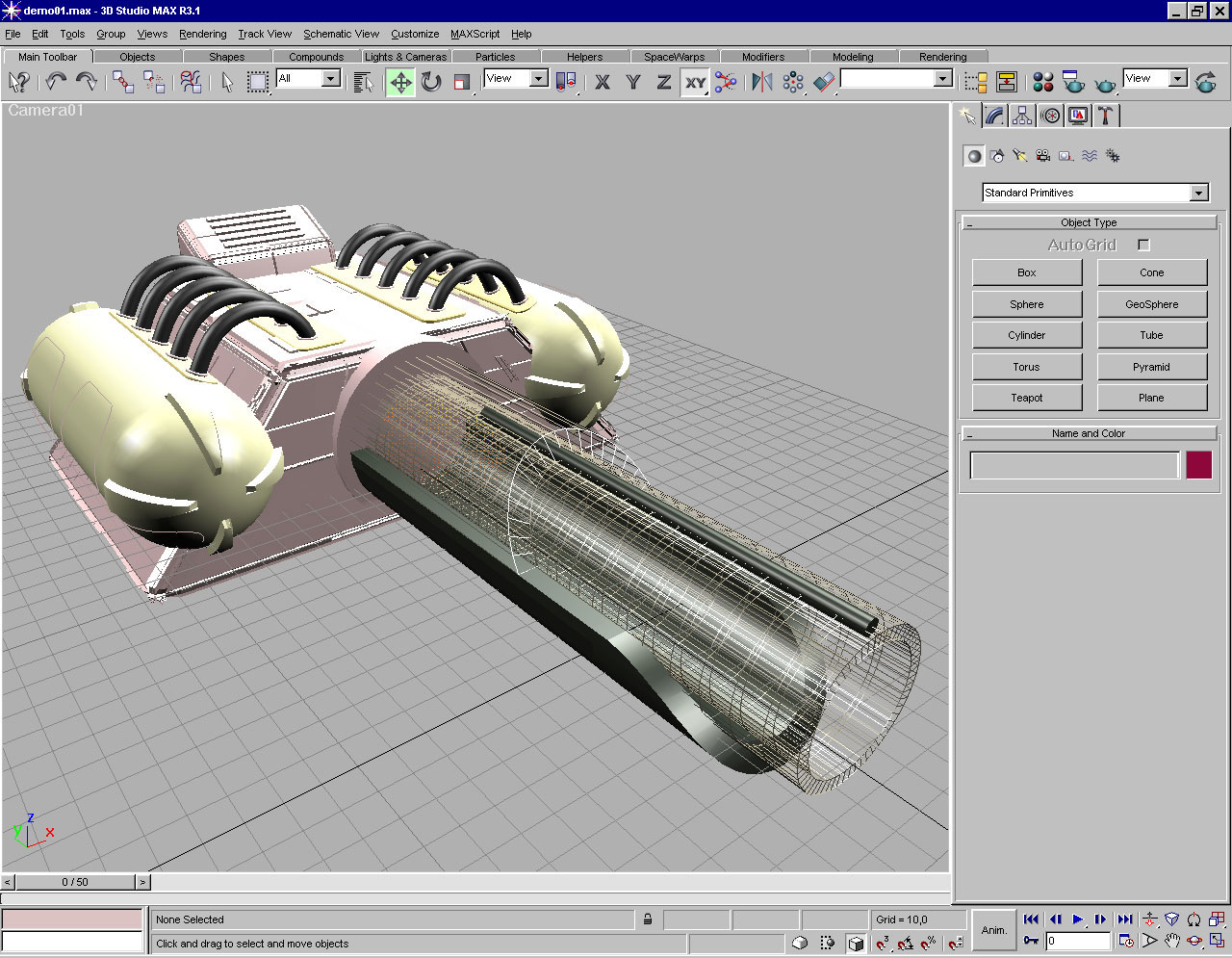Click the GeoSphere primitive button
The image size is (1232, 958).
(1151, 304)
